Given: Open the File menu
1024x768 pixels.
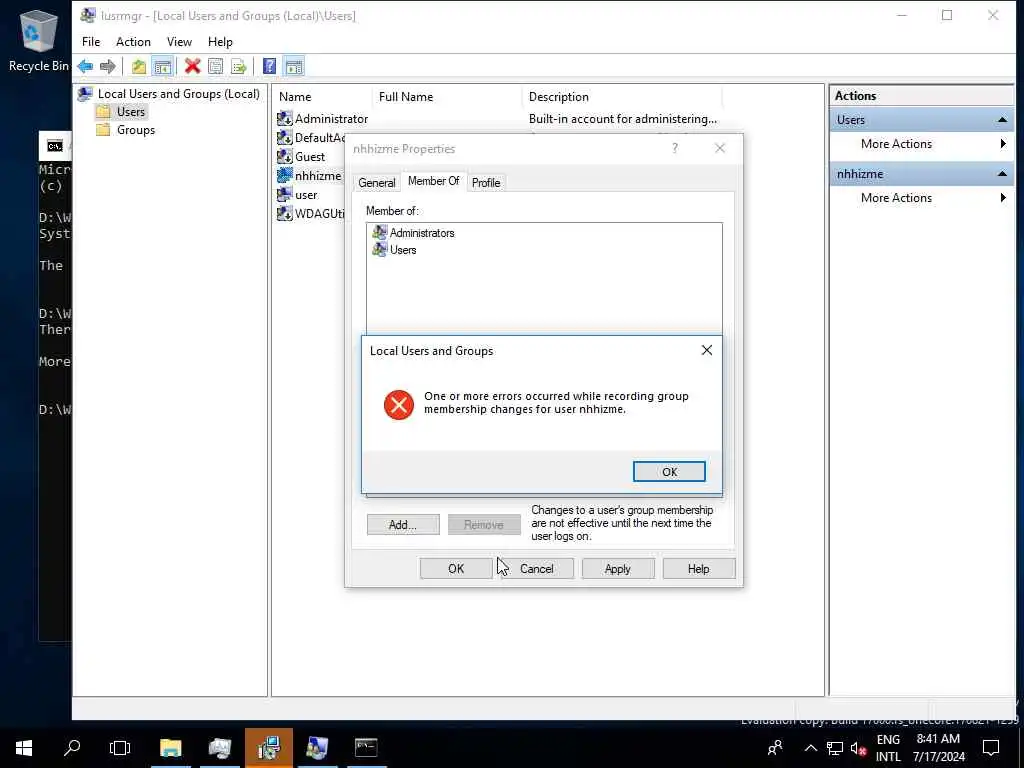Looking at the screenshot, I should (91, 42).
